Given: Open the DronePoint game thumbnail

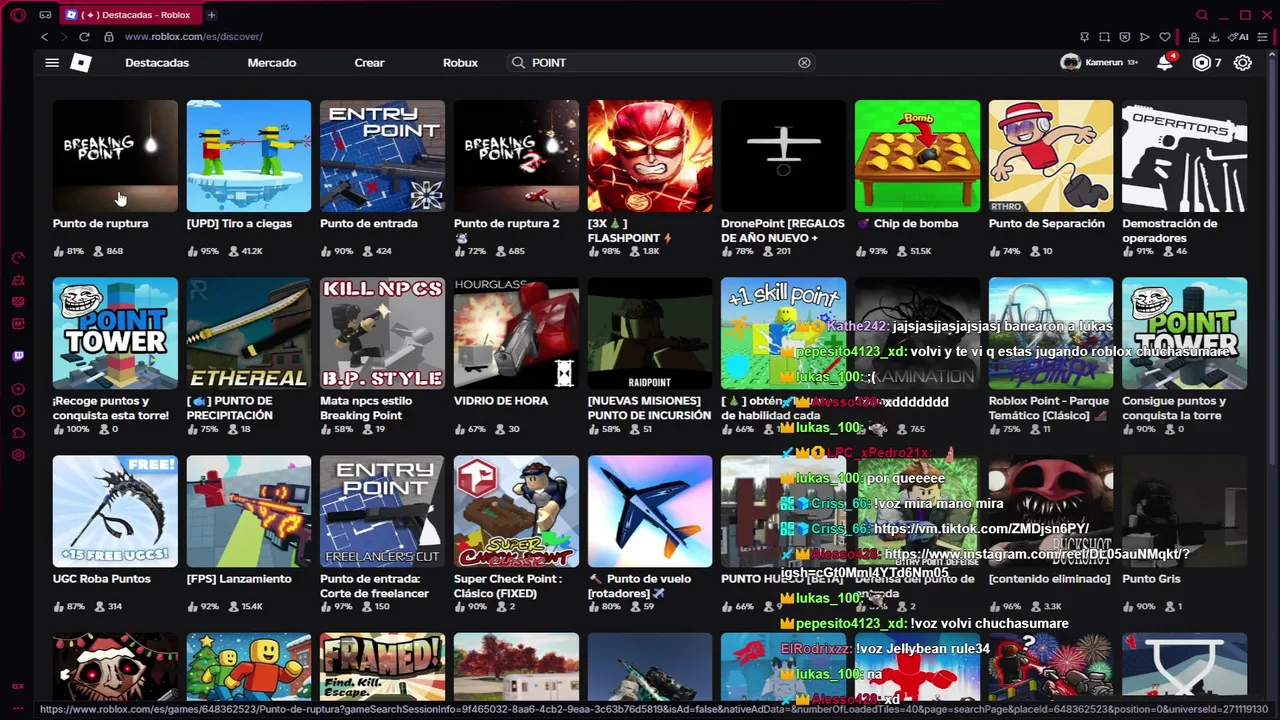Looking at the screenshot, I should (x=783, y=156).
